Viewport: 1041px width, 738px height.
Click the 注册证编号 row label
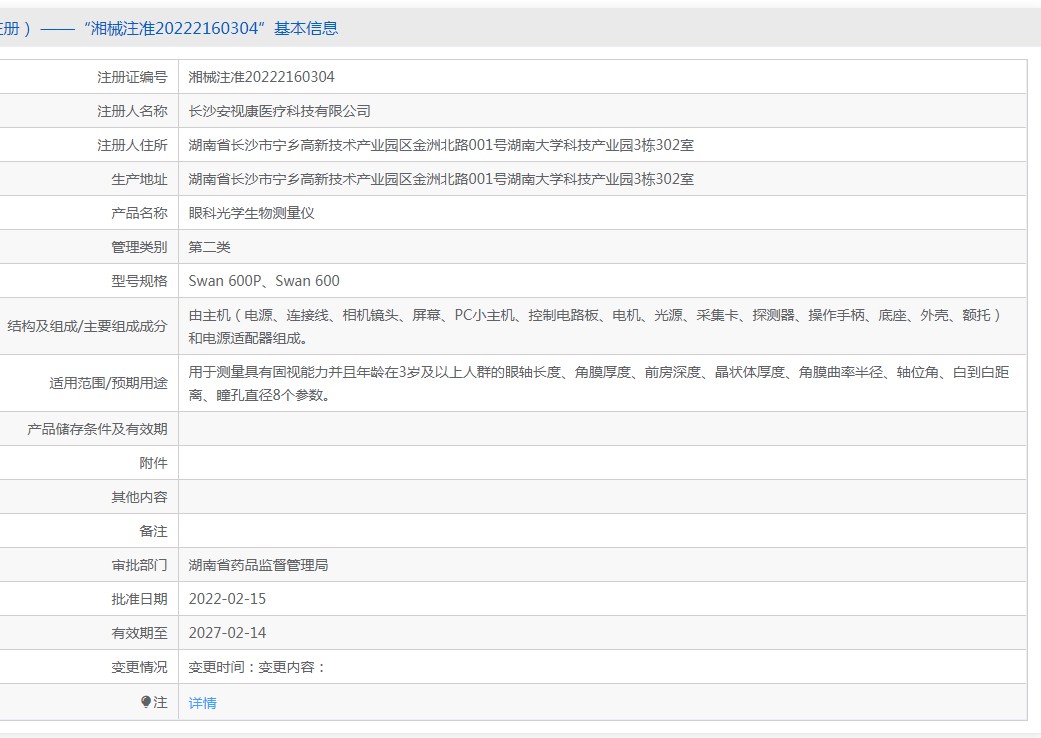[132, 77]
